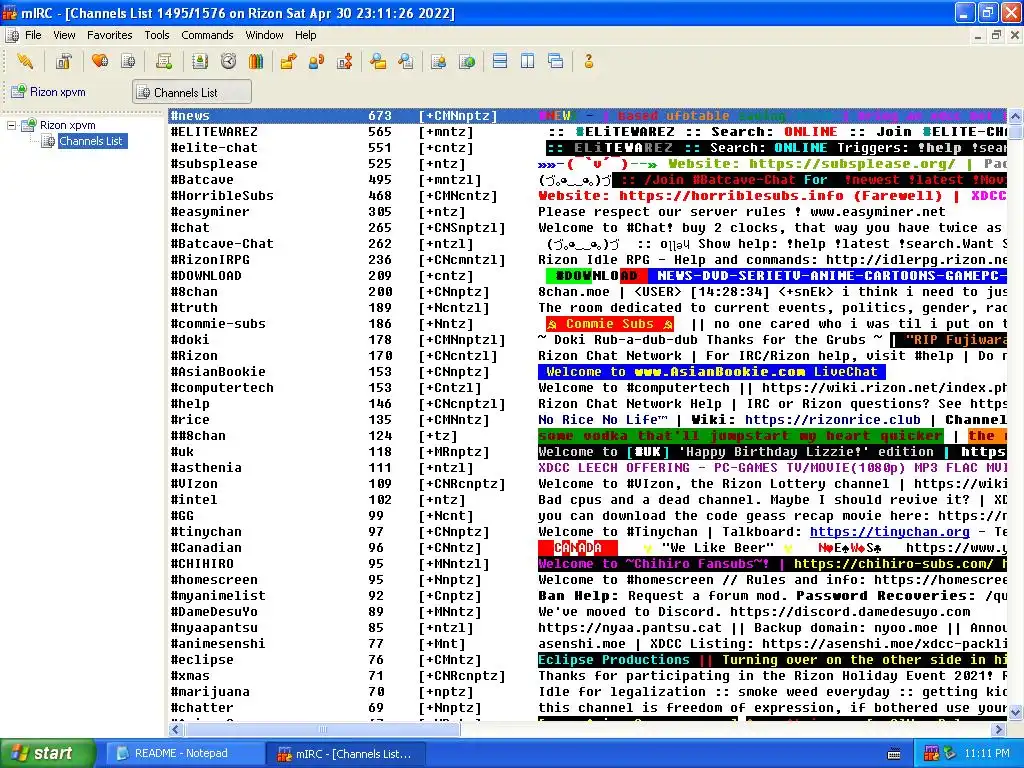Open the Scripts Editor scroll icon
1024x768 pixels.
tap(164, 61)
